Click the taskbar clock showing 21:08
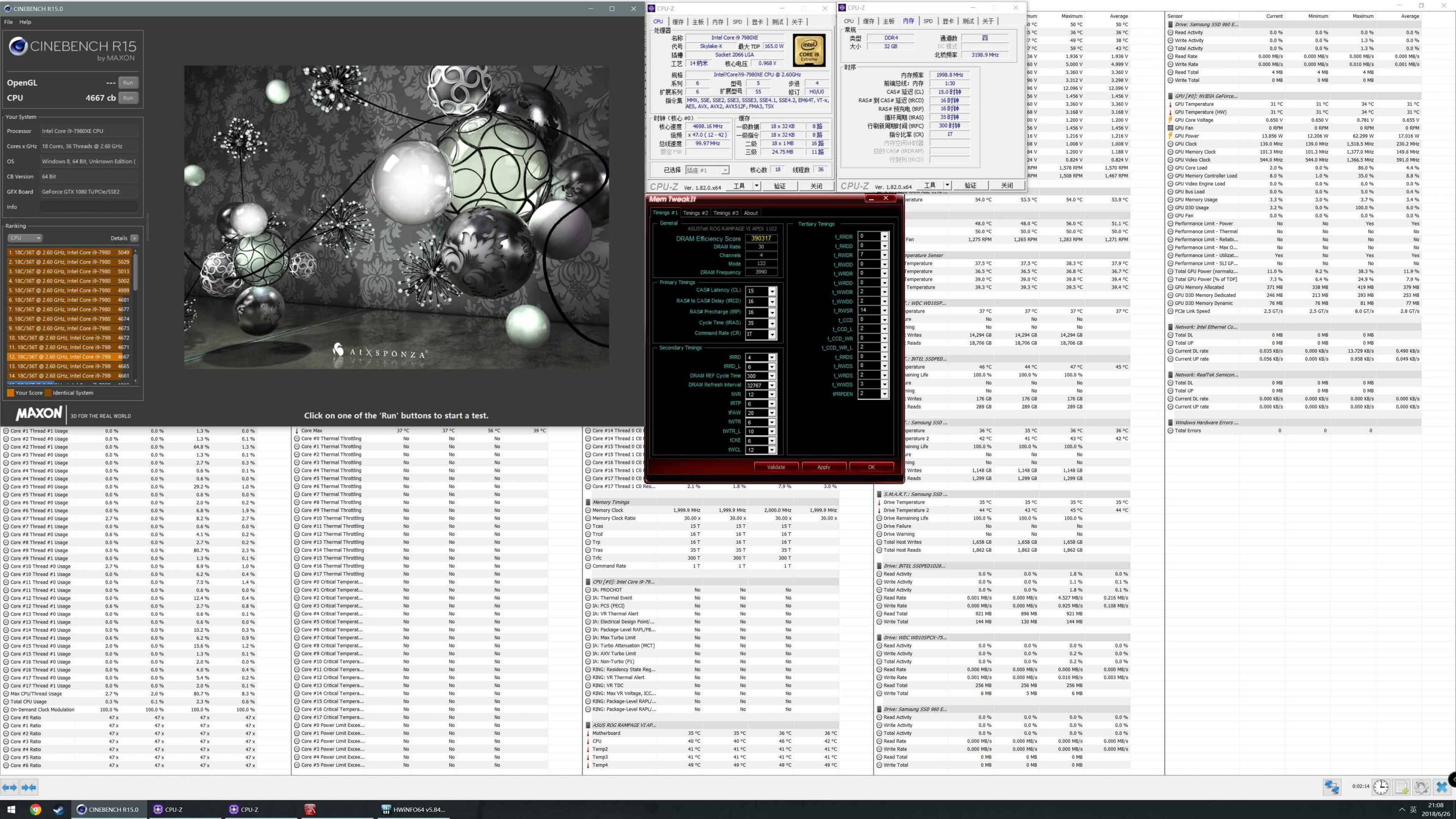The width and height of the screenshot is (1456, 819). point(1436,809)
